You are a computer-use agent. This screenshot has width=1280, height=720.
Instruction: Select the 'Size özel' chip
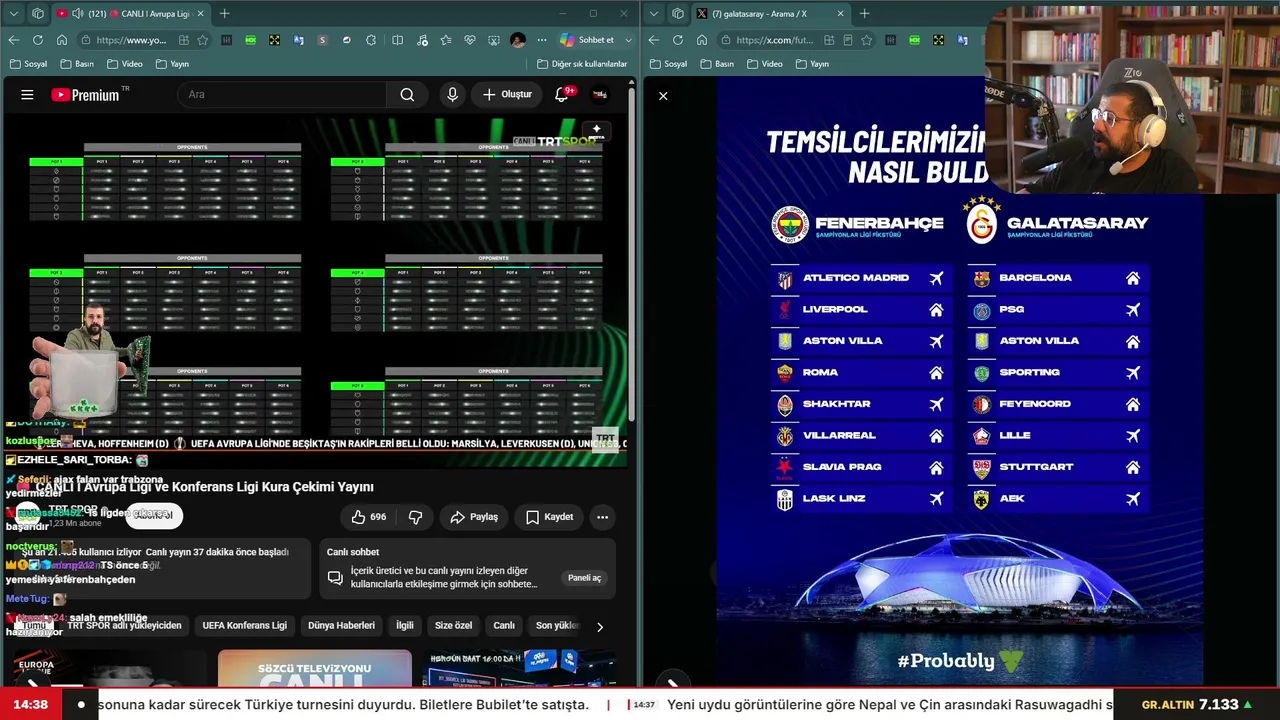pos(453,626)
